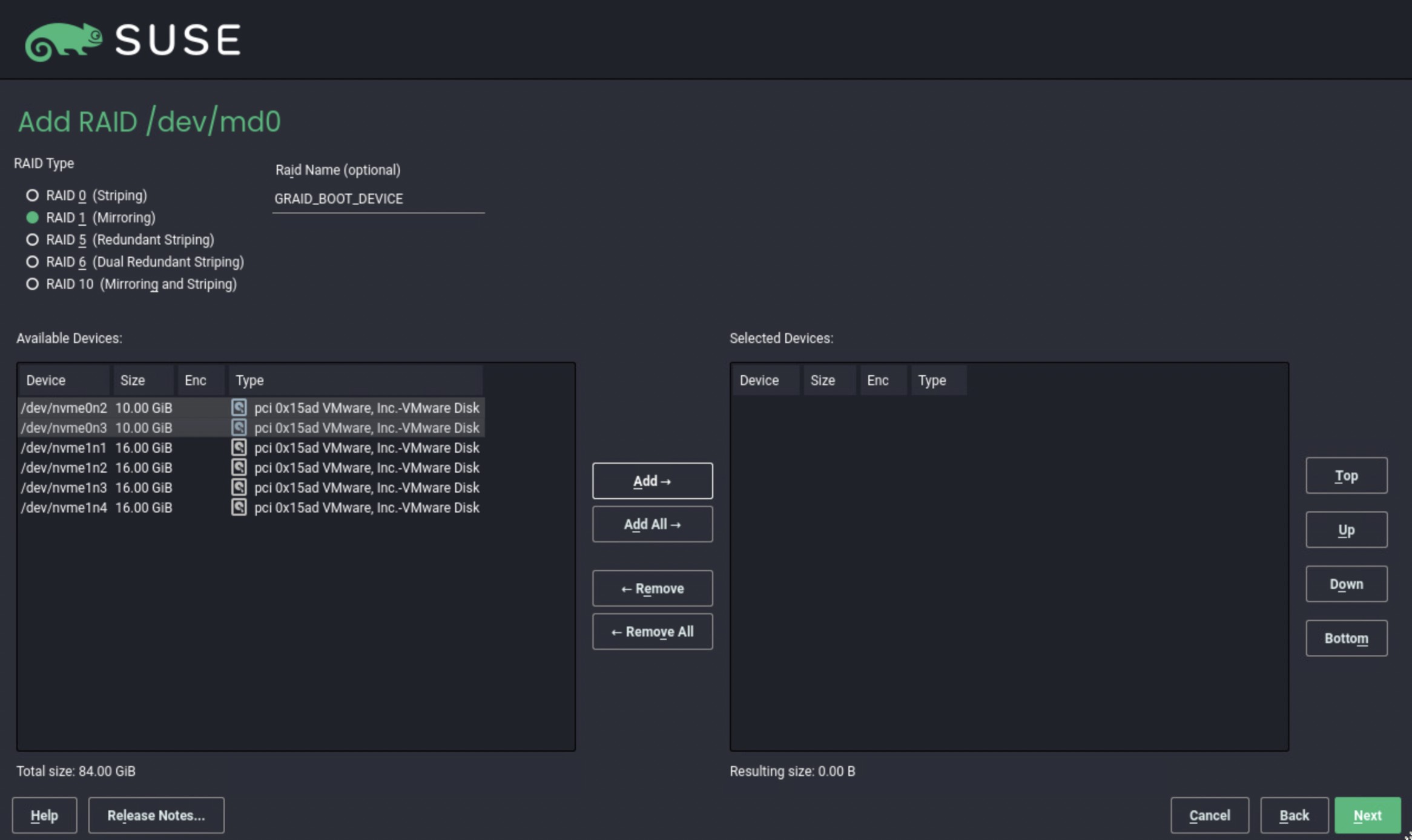Click the disk icon beside /dev/nvme1n2
The image size is (1412, 840).
[239, 467]
